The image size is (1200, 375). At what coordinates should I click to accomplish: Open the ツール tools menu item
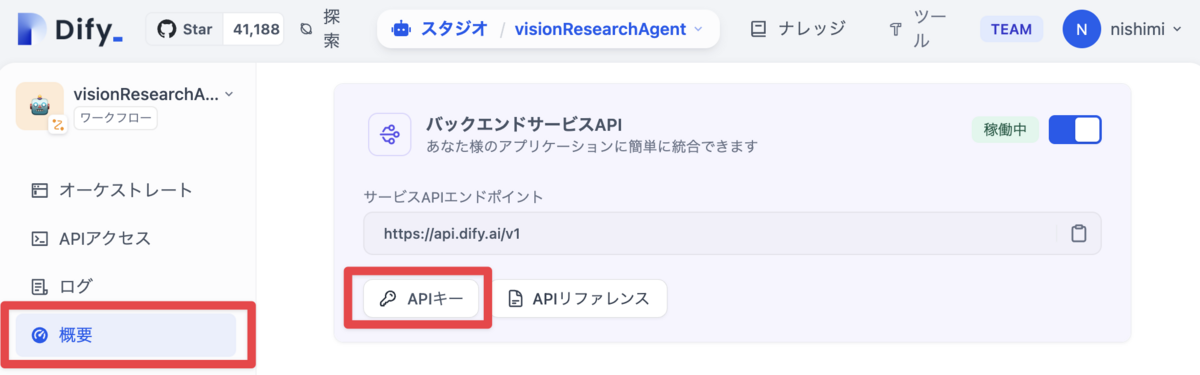pos(929,29)
